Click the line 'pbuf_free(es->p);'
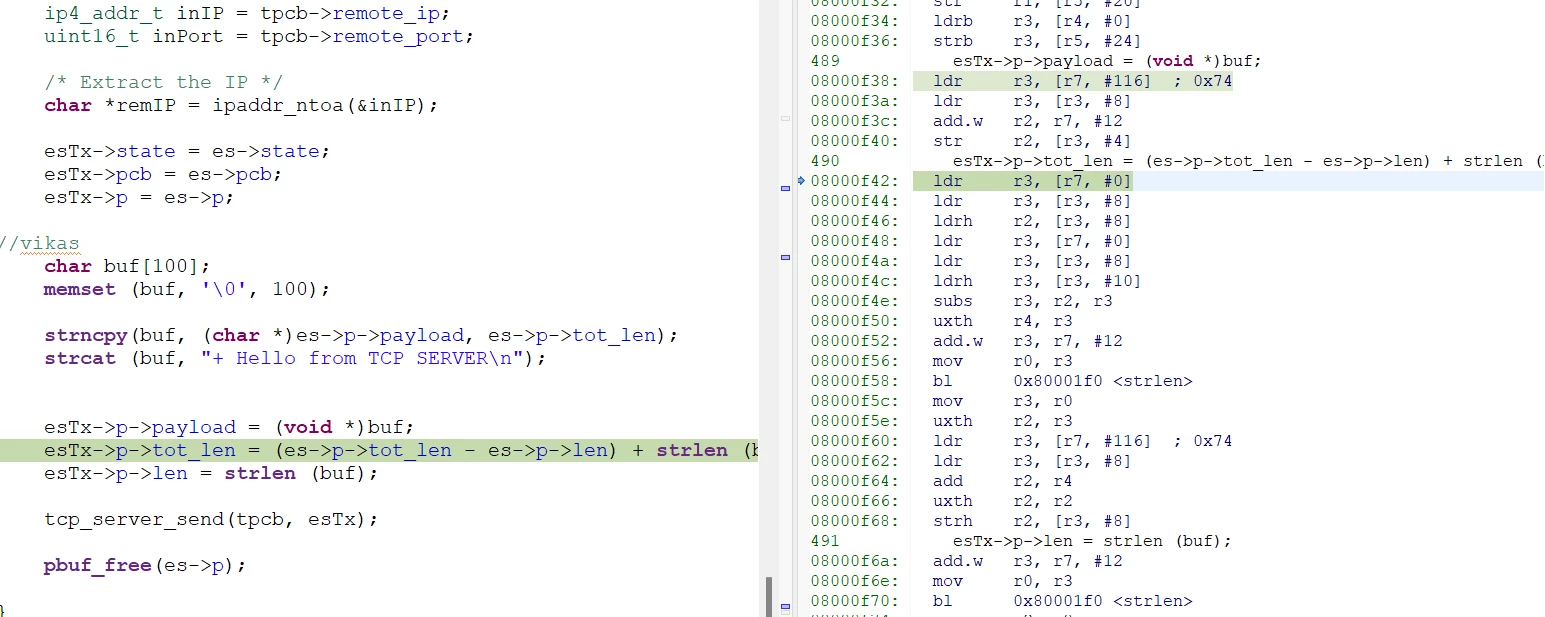 (x=145, y=566)
